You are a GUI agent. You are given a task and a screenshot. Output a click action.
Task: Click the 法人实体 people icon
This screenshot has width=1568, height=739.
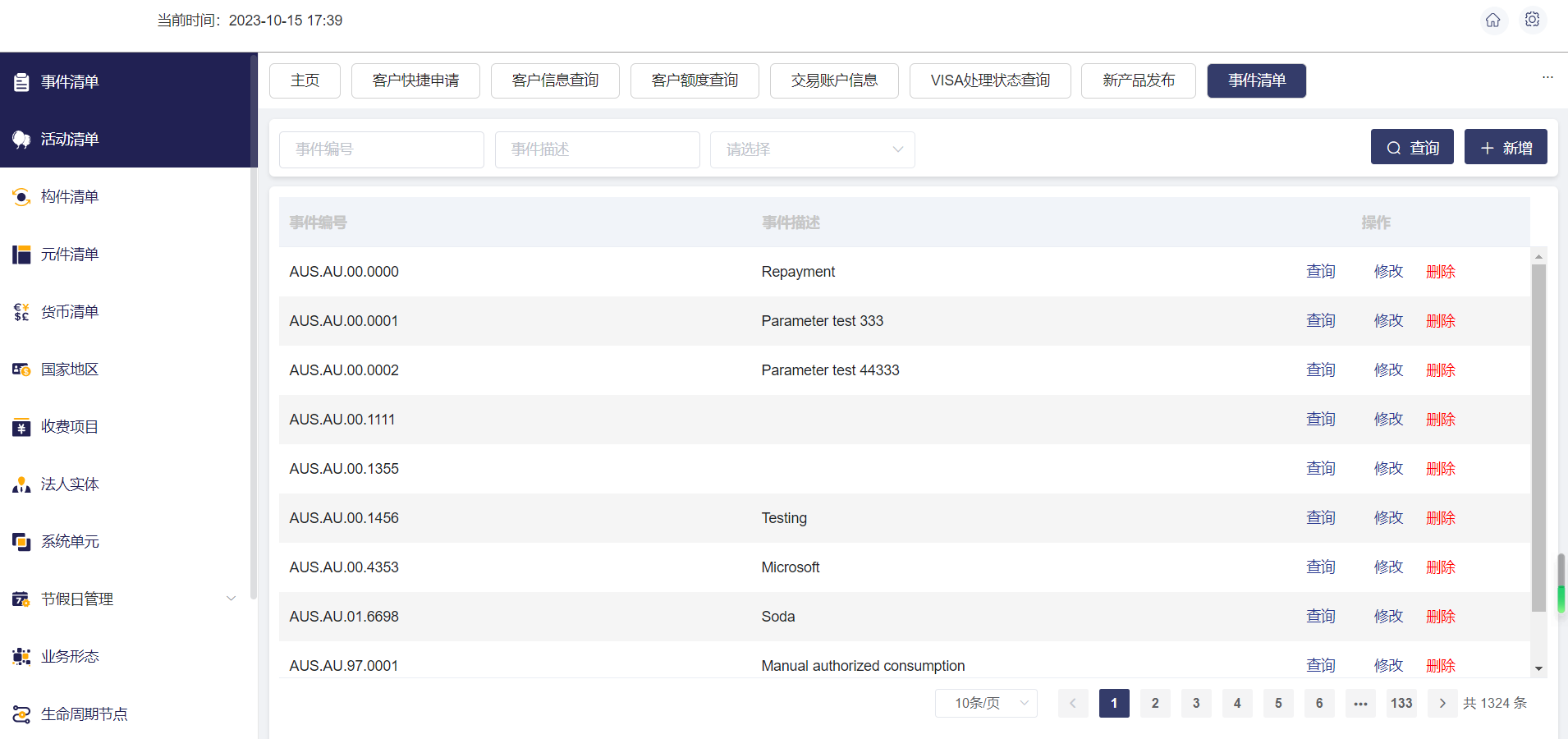pyautogui.click(x=21, y=484)
